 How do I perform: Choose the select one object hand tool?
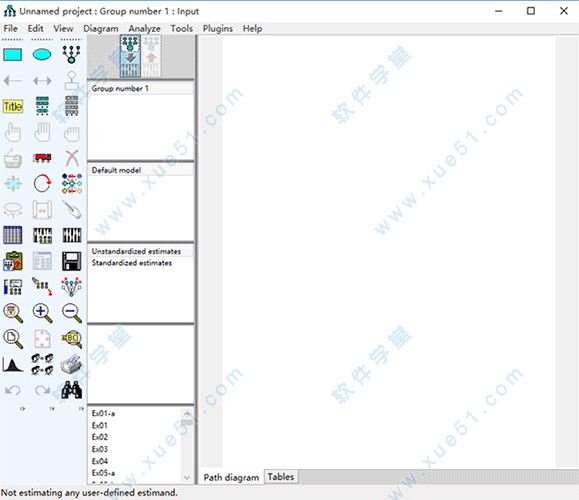point(13,132)
